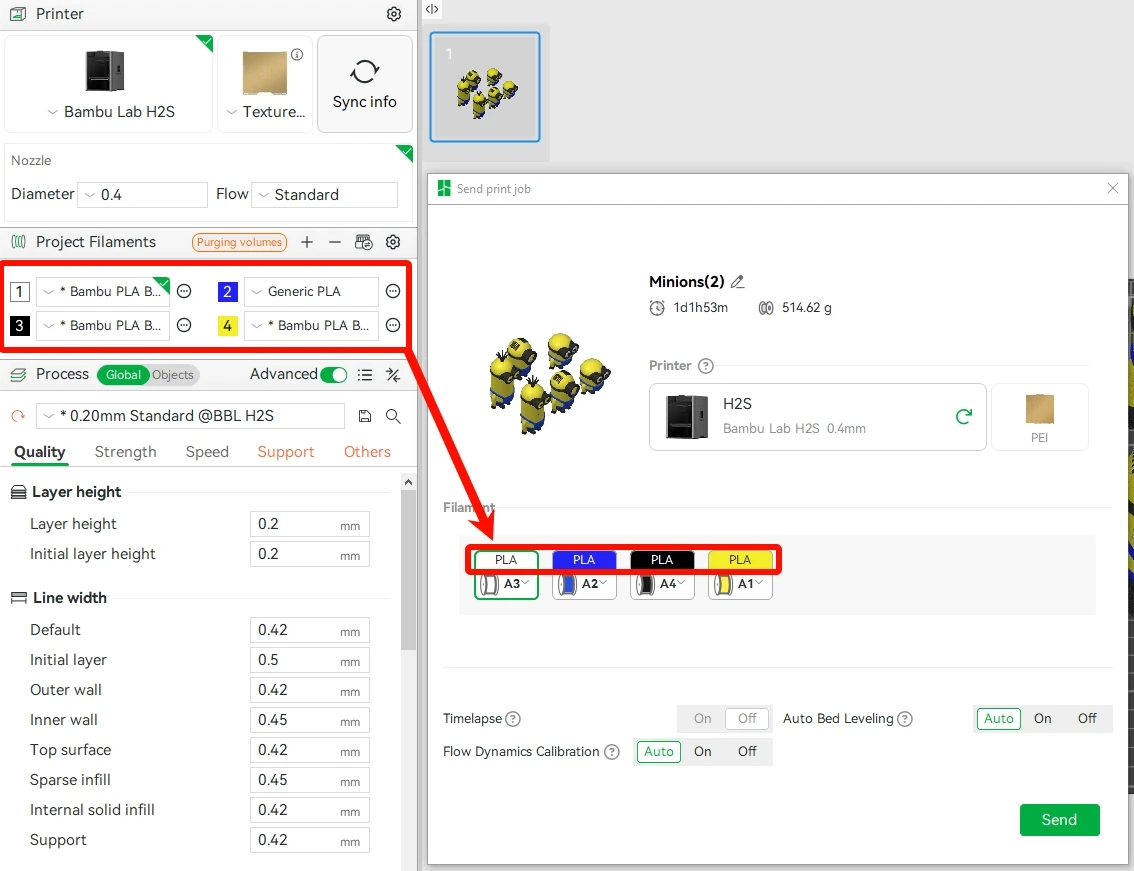
Task: Click the PEI plate thumbnail
Action: pos(1039,417)
